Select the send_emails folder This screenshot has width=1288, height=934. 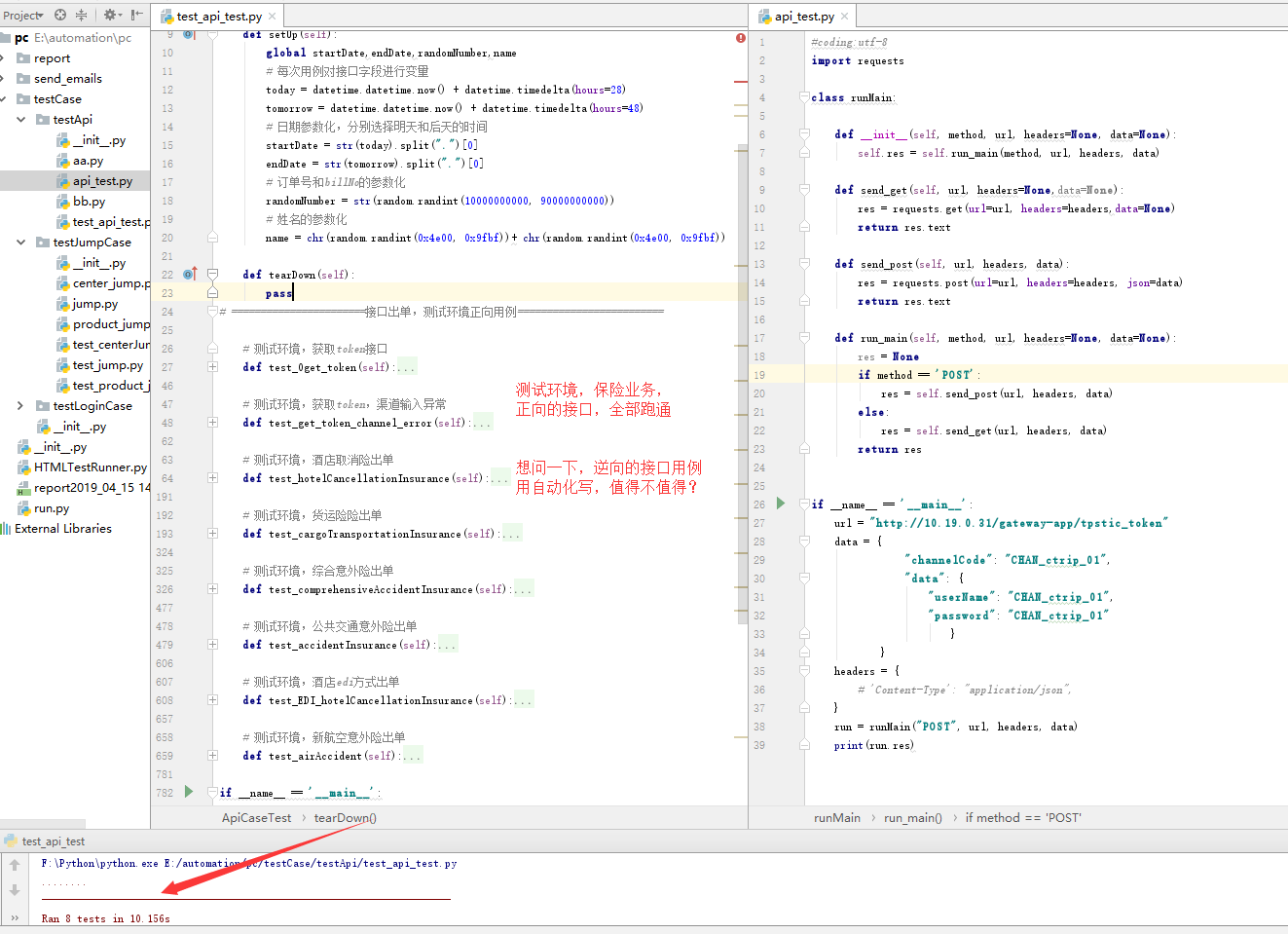[x=67, y=79]
